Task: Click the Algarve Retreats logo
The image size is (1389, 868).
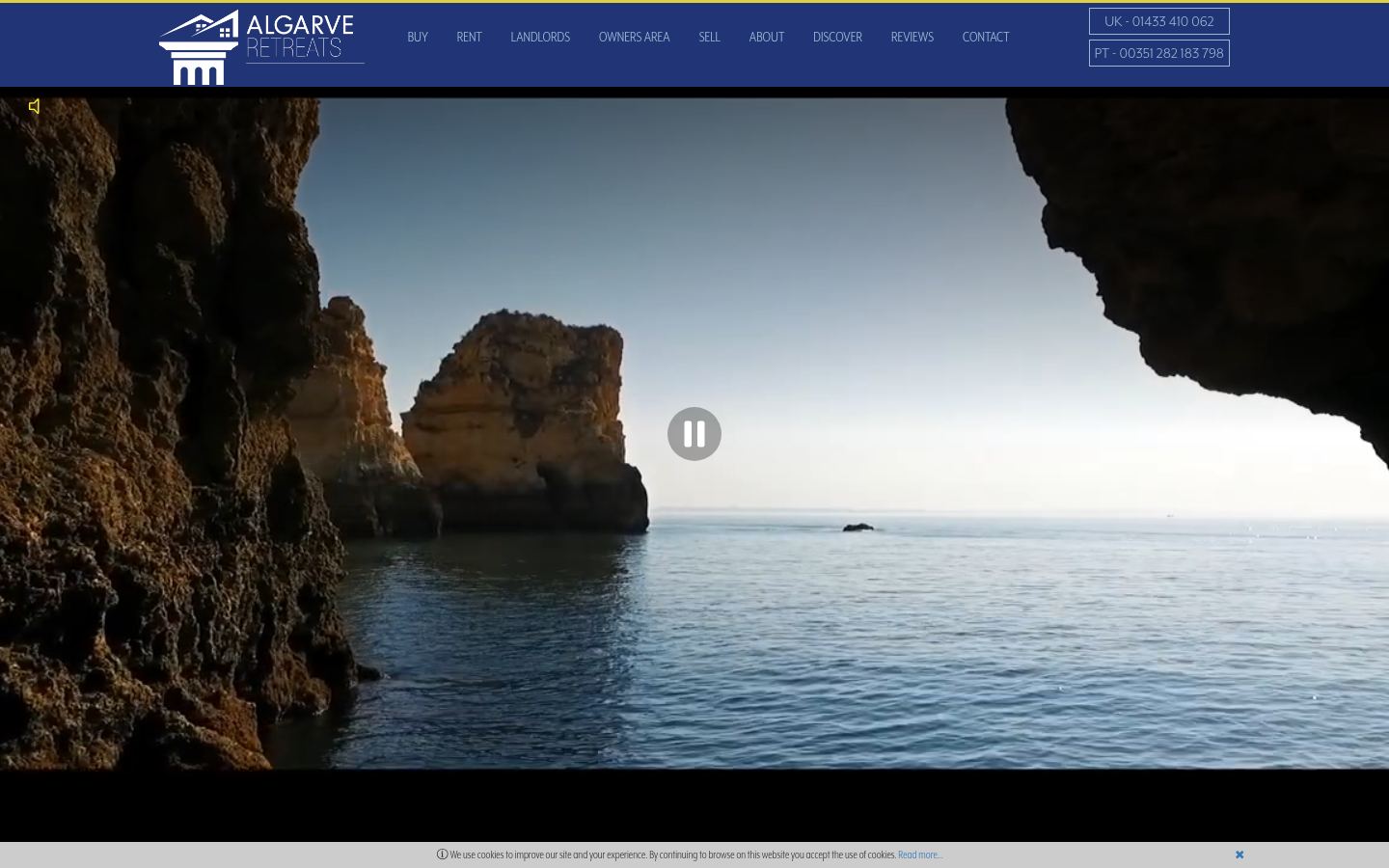Action: (x=261, y=46)
